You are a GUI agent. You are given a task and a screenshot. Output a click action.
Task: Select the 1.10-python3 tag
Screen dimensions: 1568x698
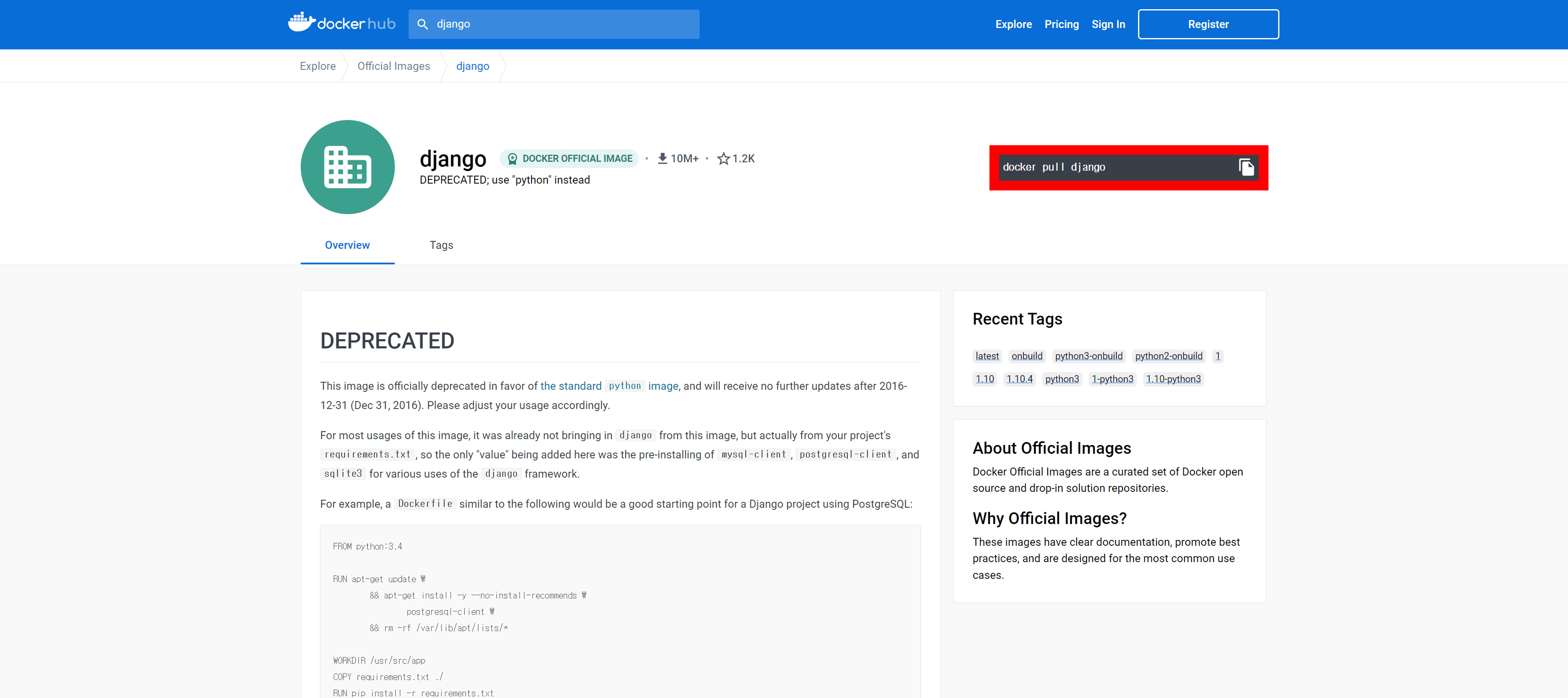(x=1173, y=379)
